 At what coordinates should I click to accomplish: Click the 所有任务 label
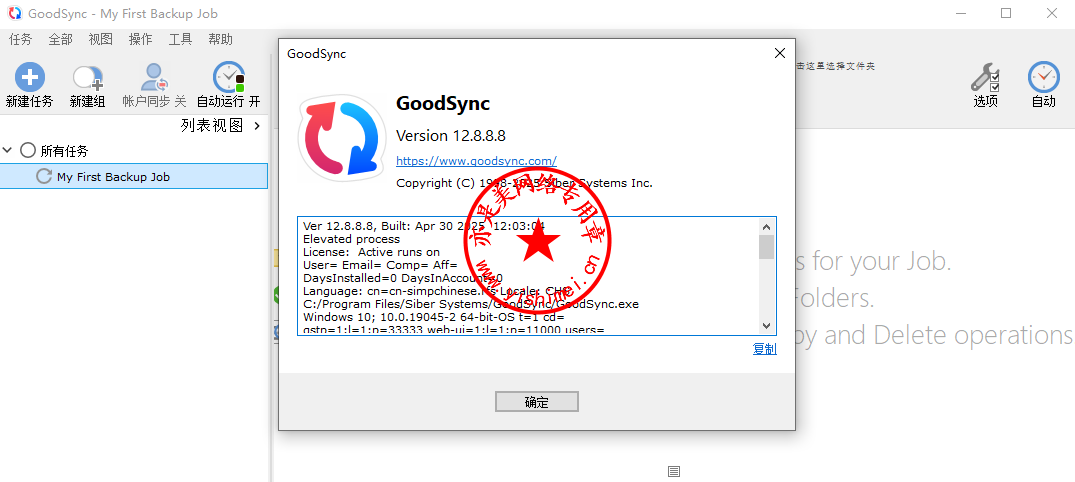(64, 151)
